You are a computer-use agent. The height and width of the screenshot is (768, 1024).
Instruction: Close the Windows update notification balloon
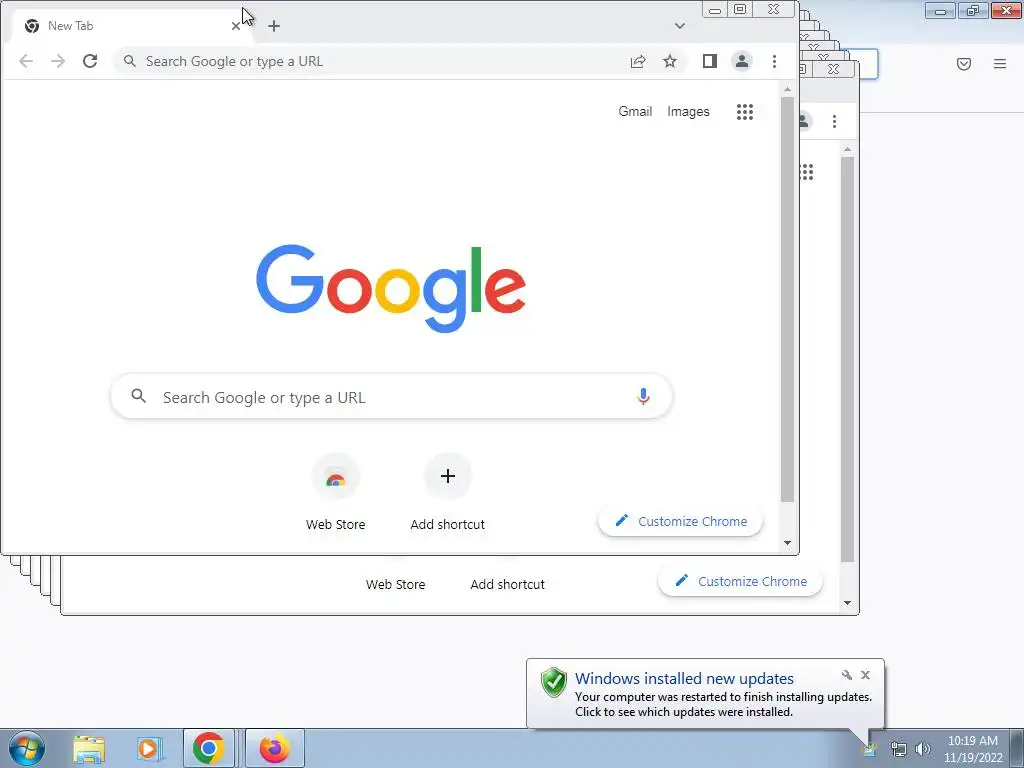pos(865,675)
